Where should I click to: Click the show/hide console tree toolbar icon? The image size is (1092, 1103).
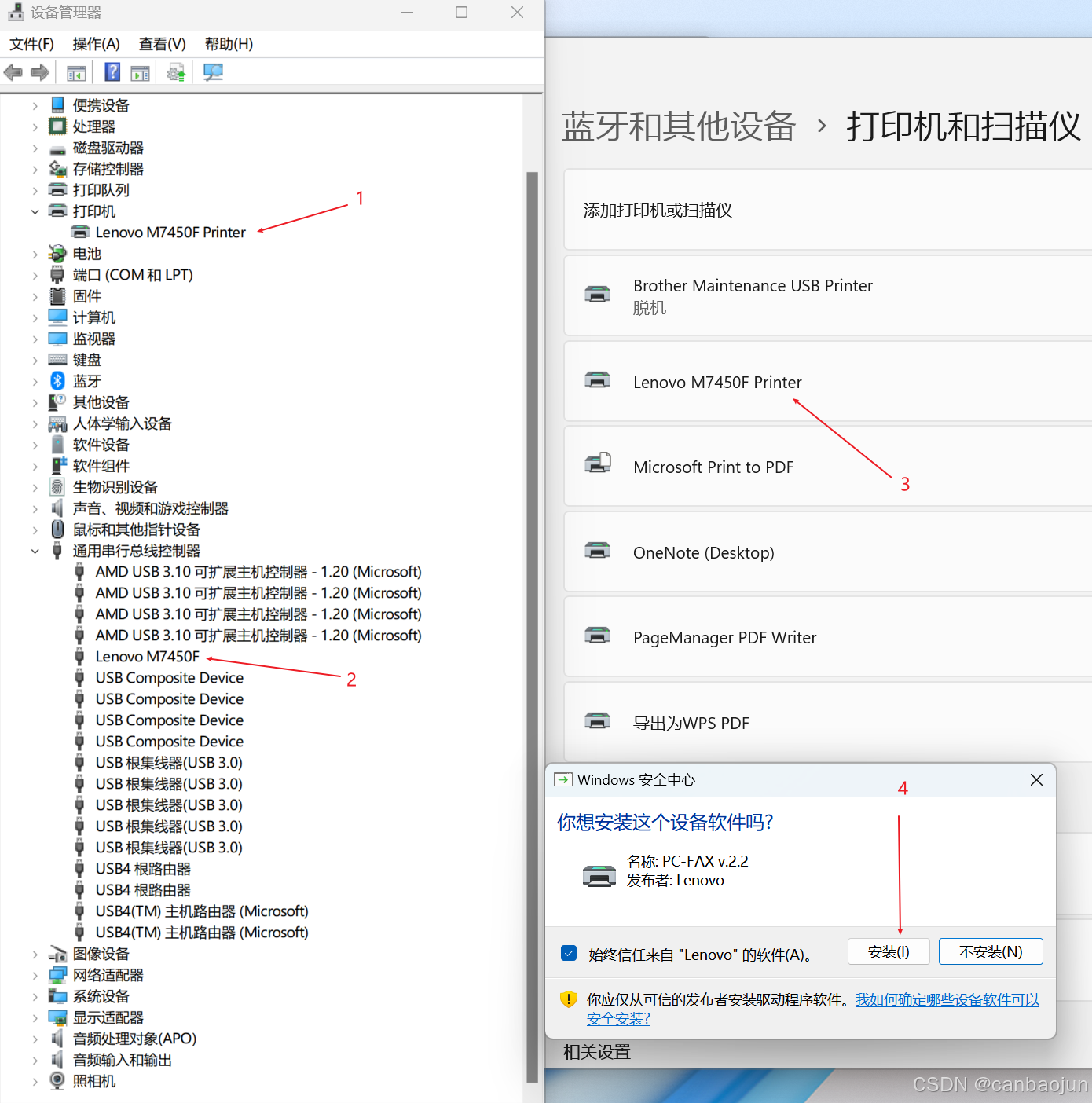pos(76,74)
